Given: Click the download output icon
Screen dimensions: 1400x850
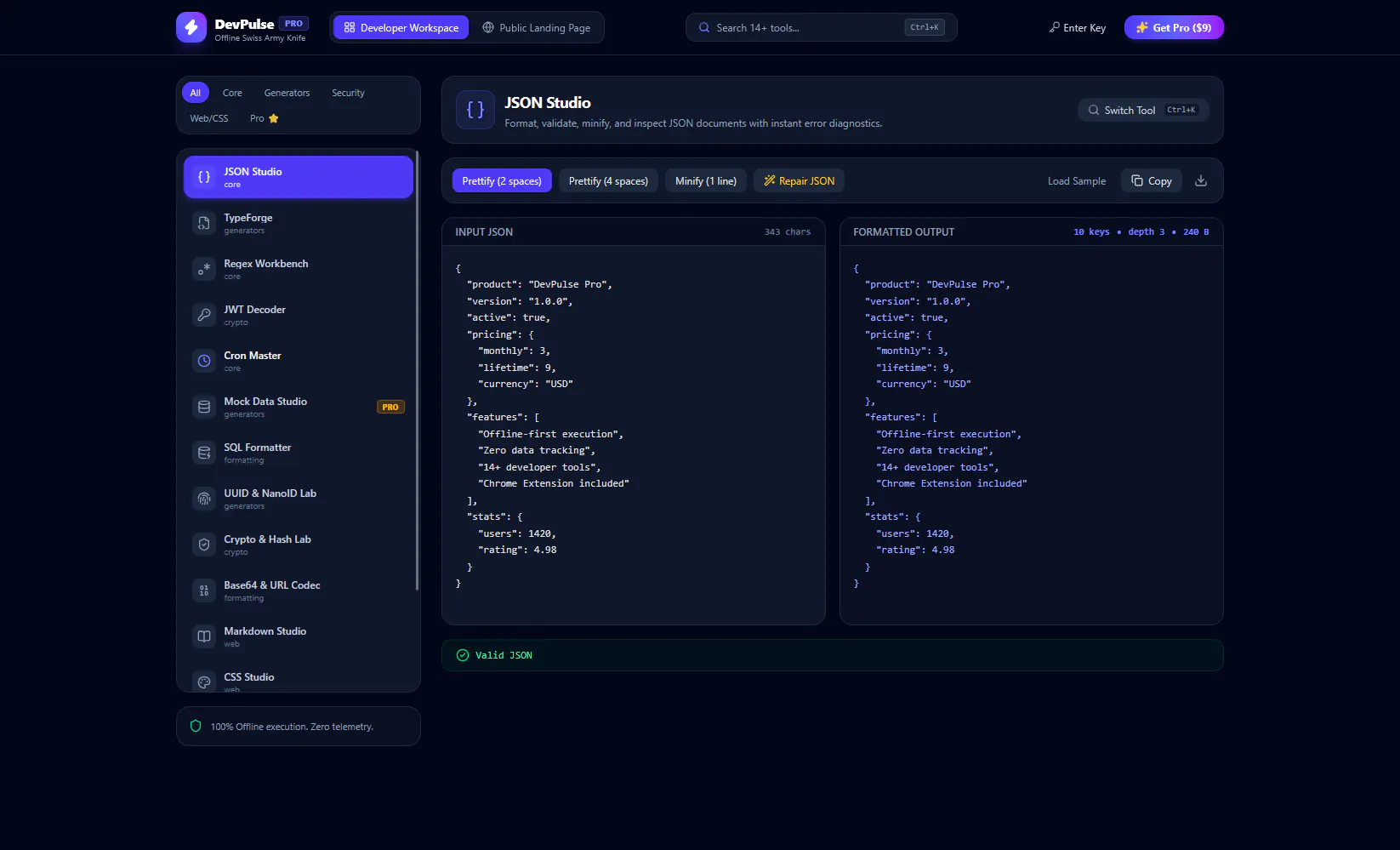Looking at the screenshot, I should [x=1201, y=180].
